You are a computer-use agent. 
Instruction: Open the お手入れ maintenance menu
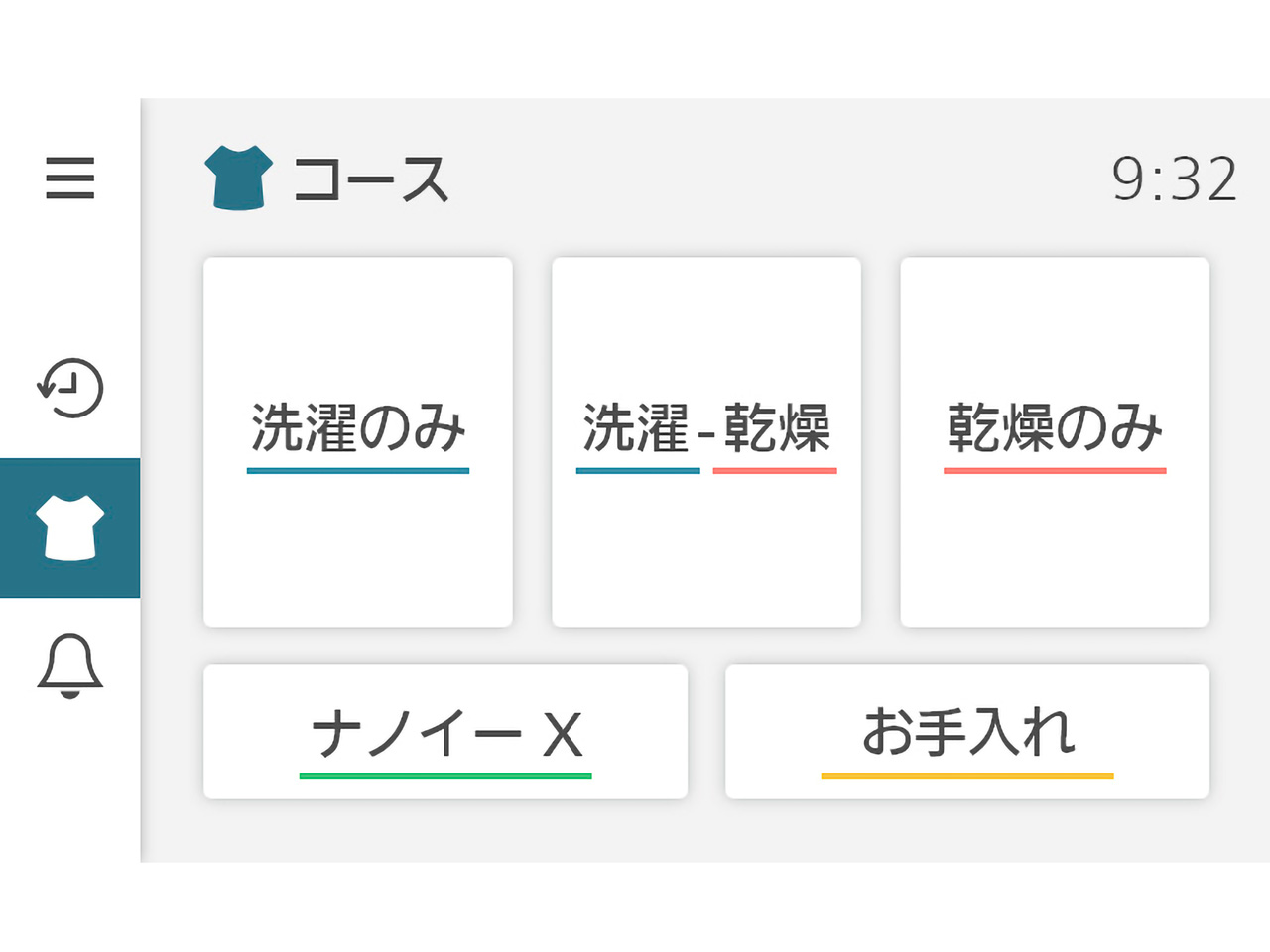click(x=967, y=732)
